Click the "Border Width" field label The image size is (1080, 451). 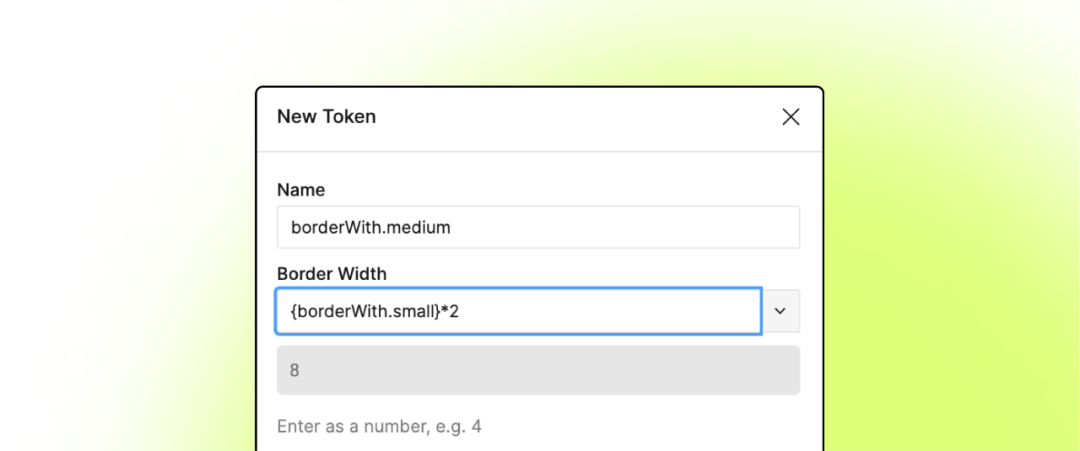click(x=331, y=273)
